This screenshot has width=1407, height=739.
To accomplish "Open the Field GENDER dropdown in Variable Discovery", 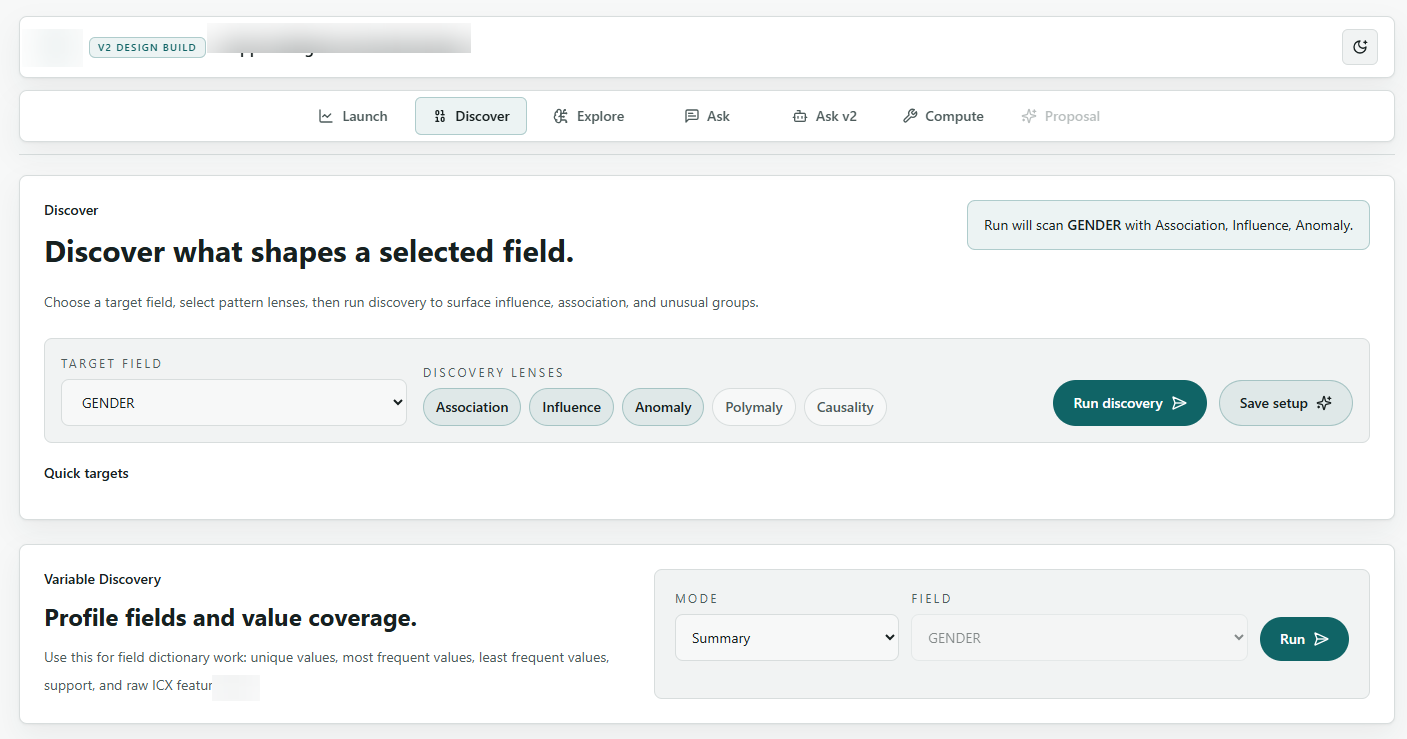I will coord(1079,638).
